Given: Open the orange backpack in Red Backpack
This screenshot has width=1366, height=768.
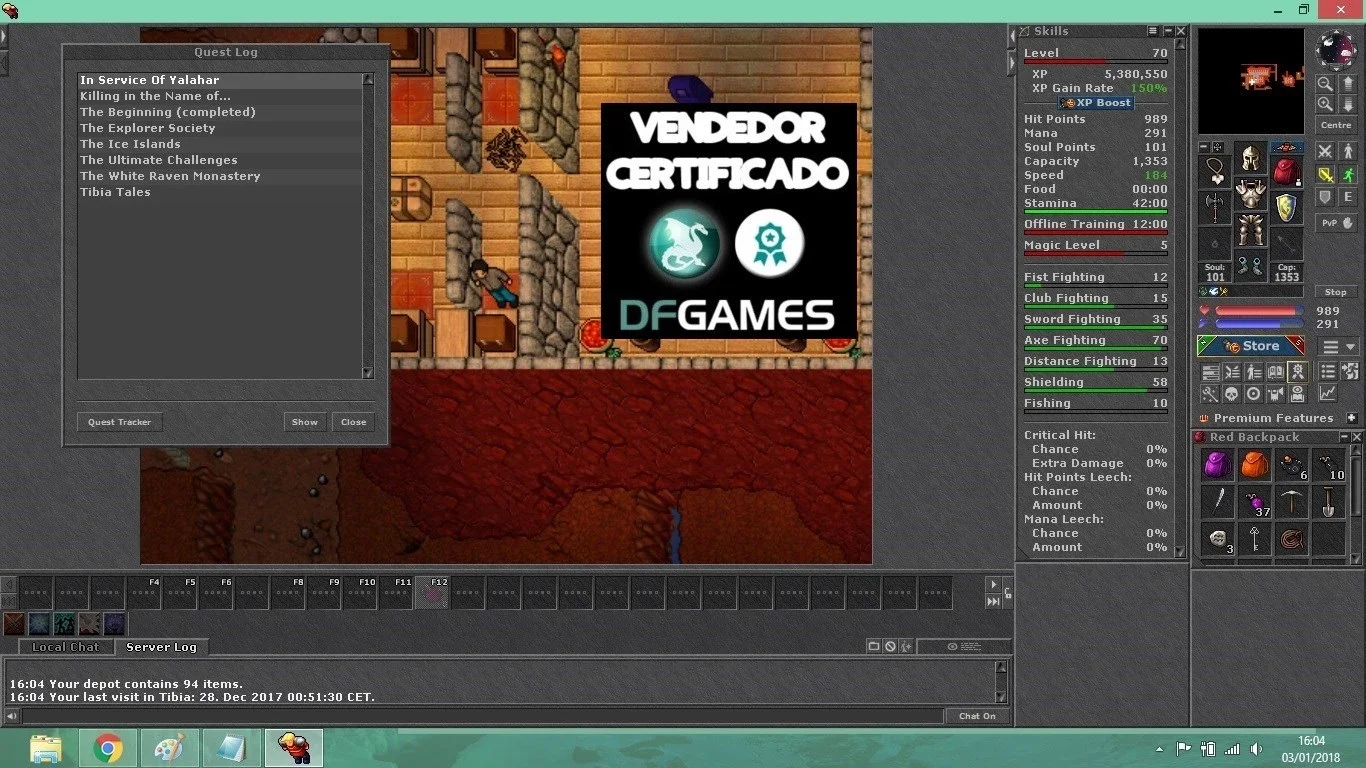Looking at the screenshot, I should point(1254,465).
